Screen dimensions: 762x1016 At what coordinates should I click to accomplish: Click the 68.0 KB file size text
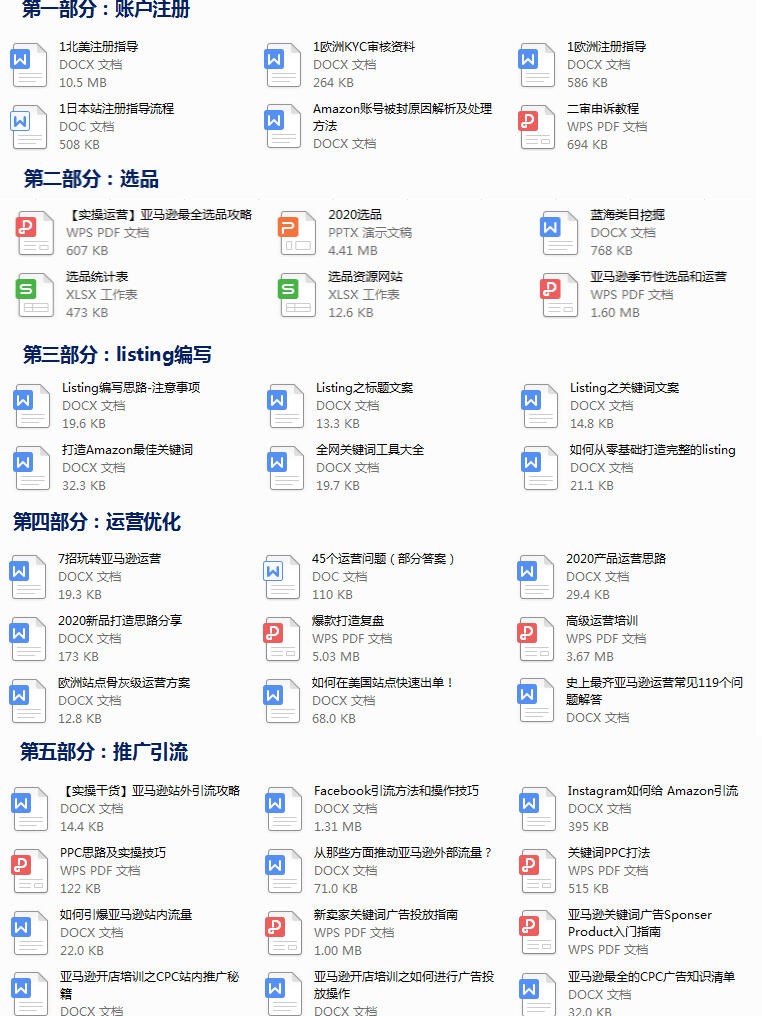334,719
